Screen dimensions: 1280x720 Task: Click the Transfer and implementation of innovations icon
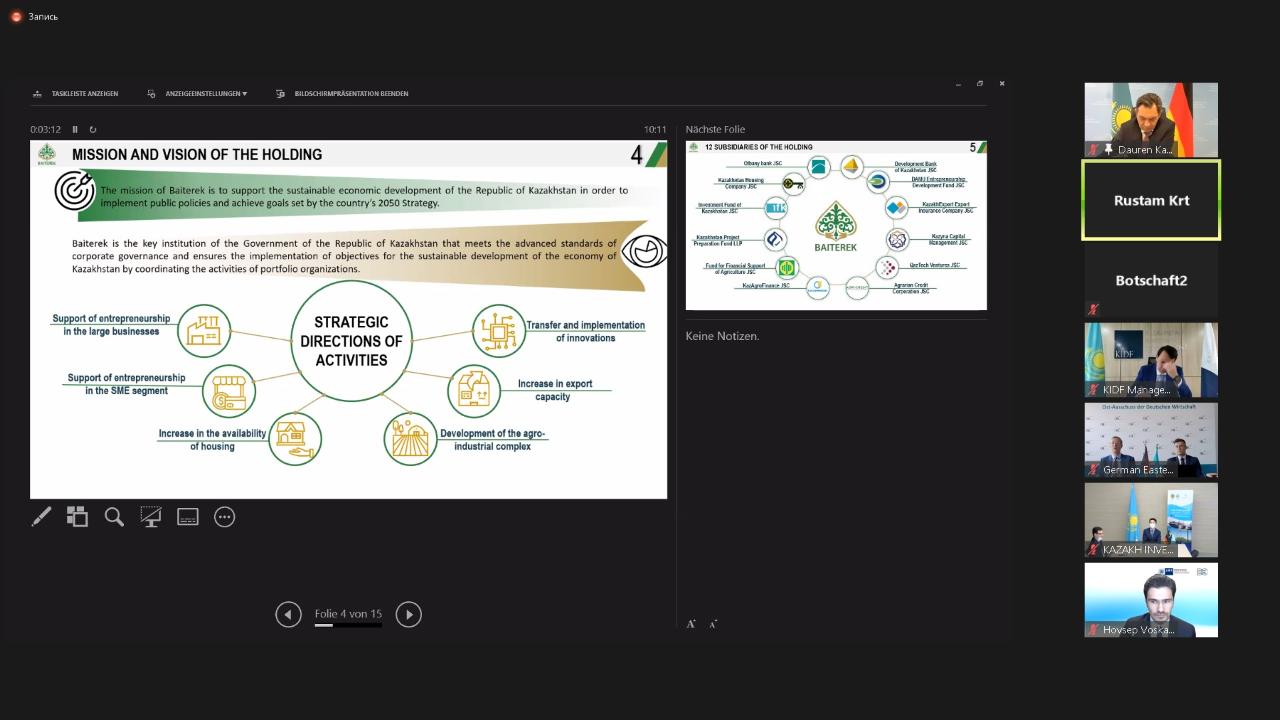pos(498,331)
